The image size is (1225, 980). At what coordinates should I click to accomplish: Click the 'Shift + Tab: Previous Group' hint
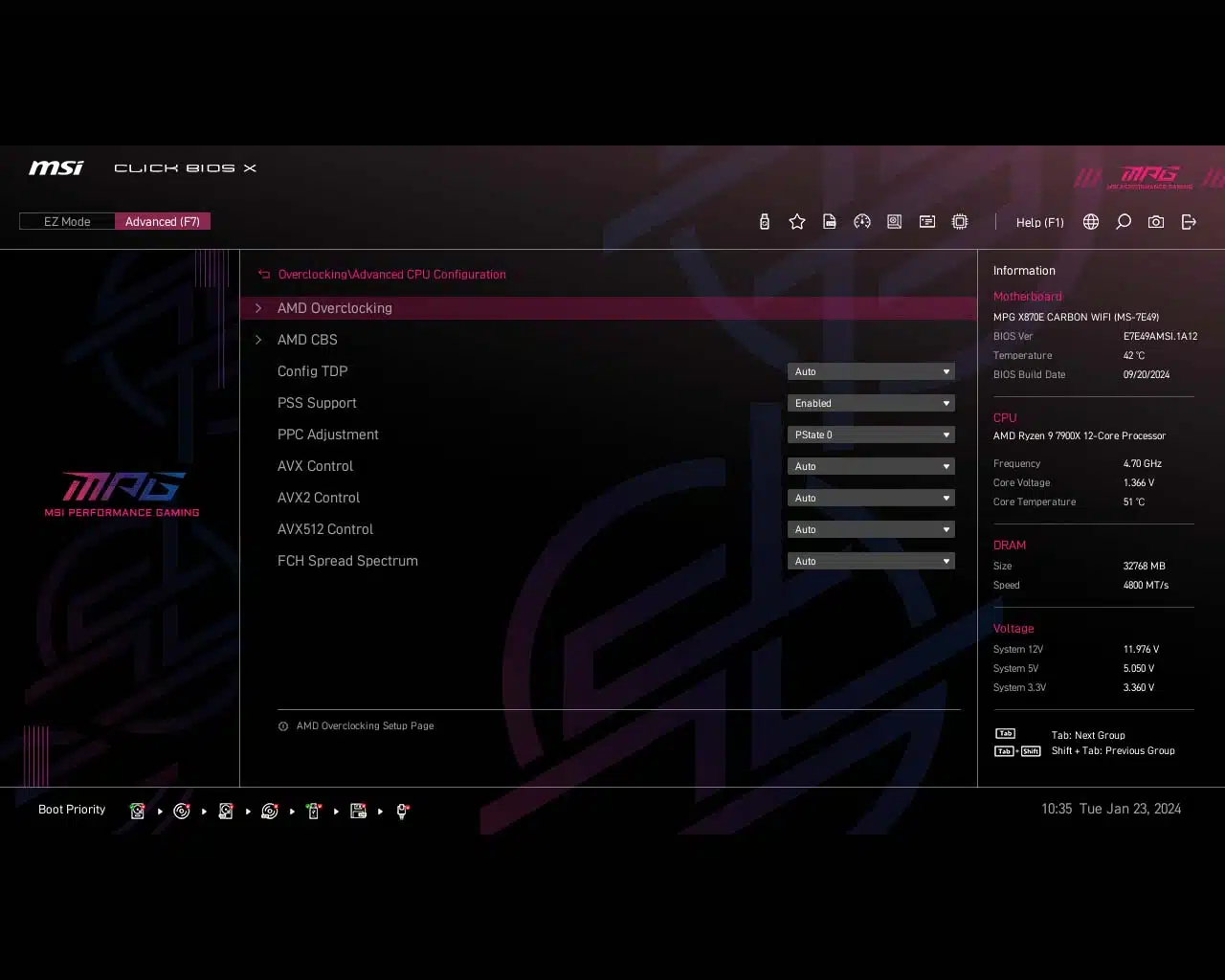(x=1113, y=751)
